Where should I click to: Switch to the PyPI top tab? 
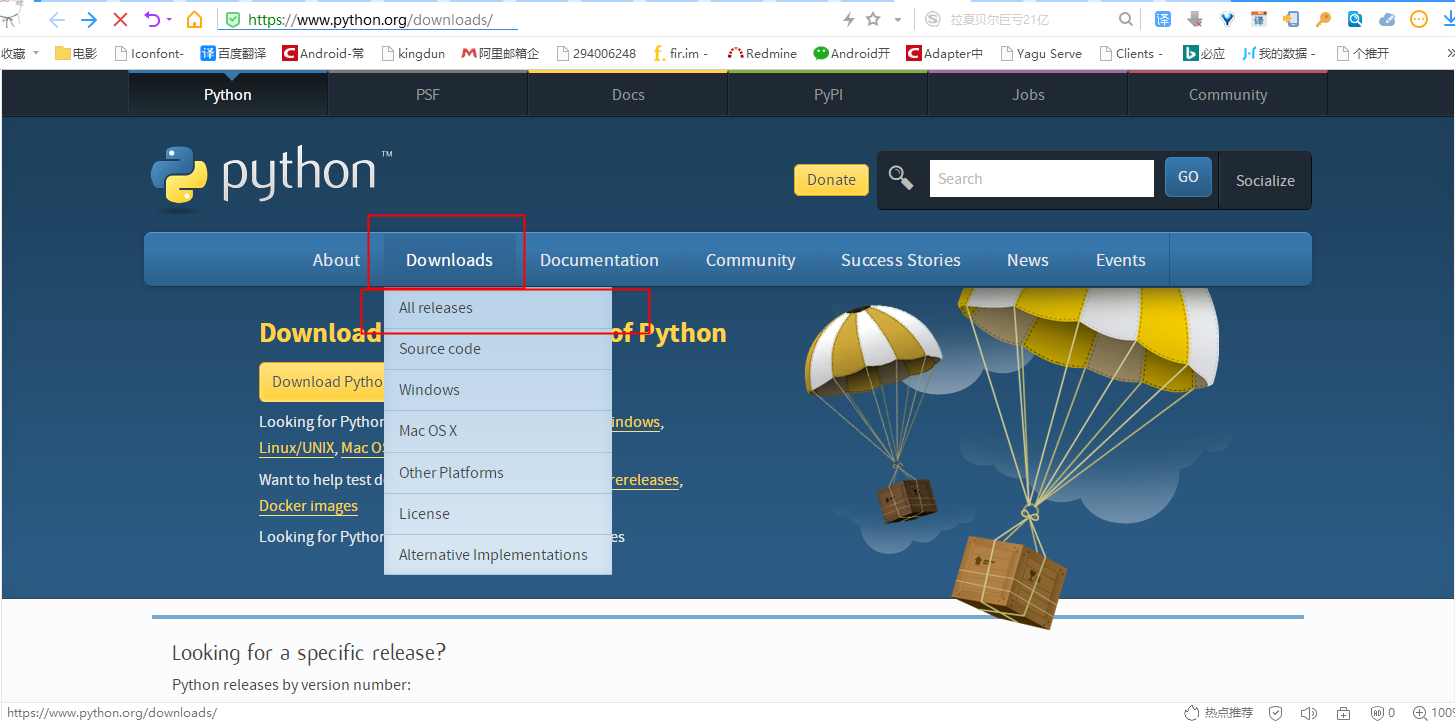tap(828, 95)
